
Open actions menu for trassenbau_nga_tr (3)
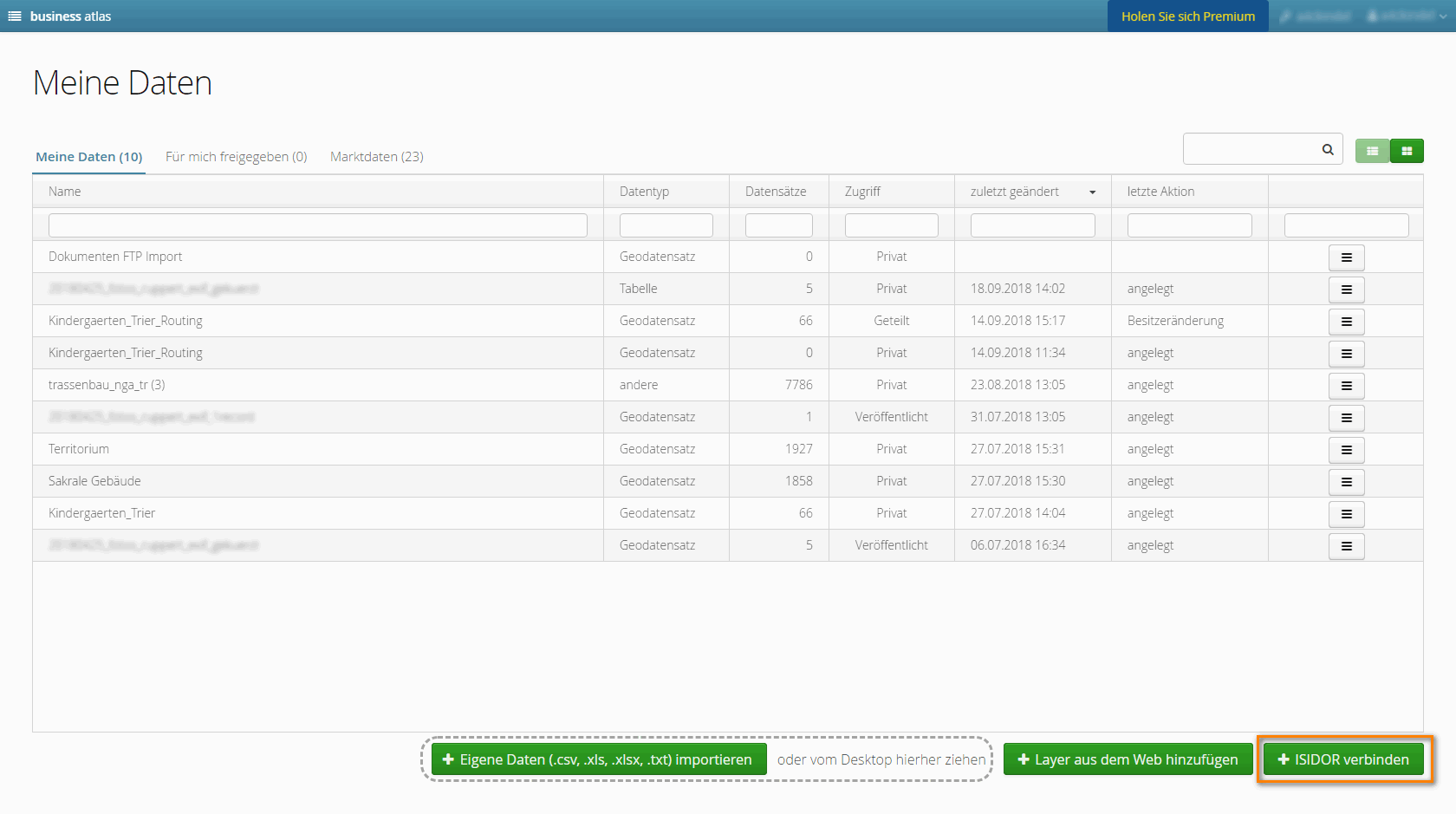point(1346,386)
